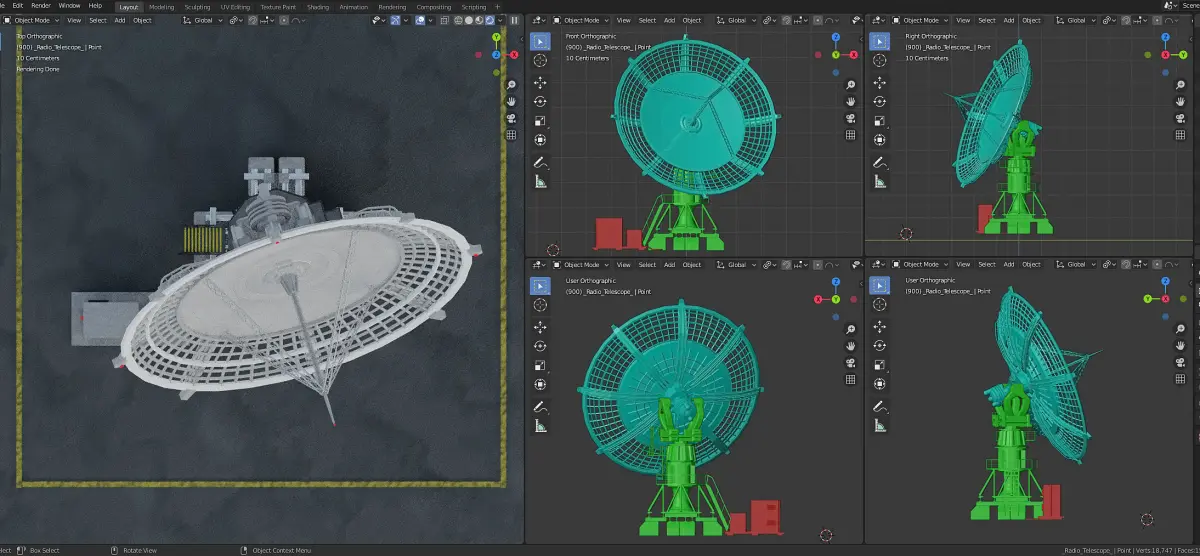Open the Help menu
Image resolution: width=1200 pixels, height=556 pixels.
click(95, 6)
